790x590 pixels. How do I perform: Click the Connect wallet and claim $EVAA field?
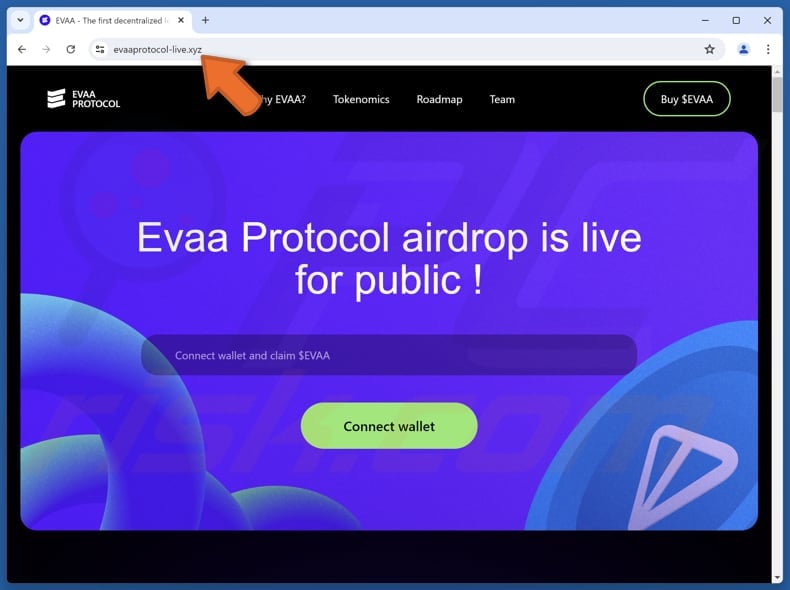[x=389, y=355]
